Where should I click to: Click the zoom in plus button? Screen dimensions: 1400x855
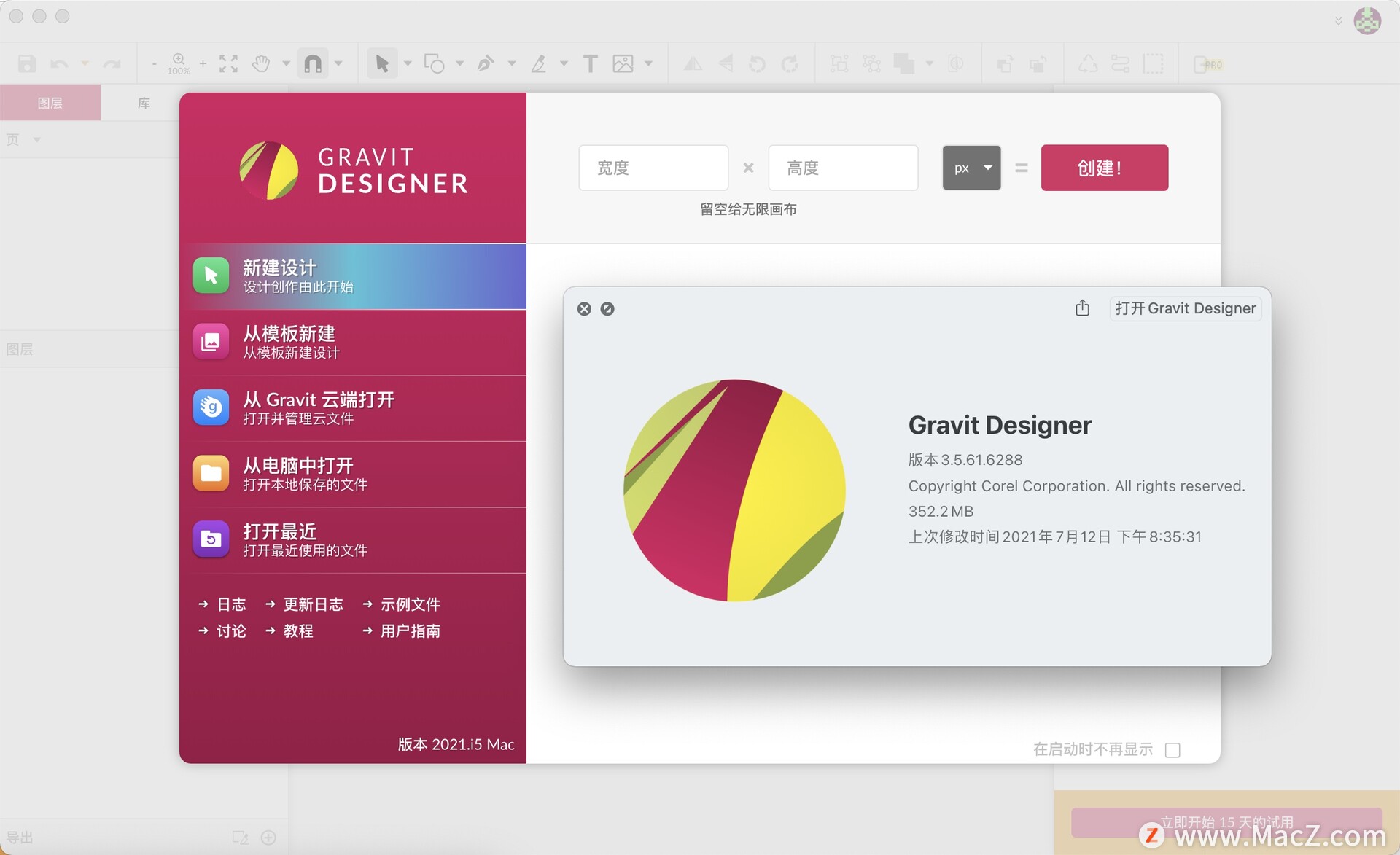(203, 64)
